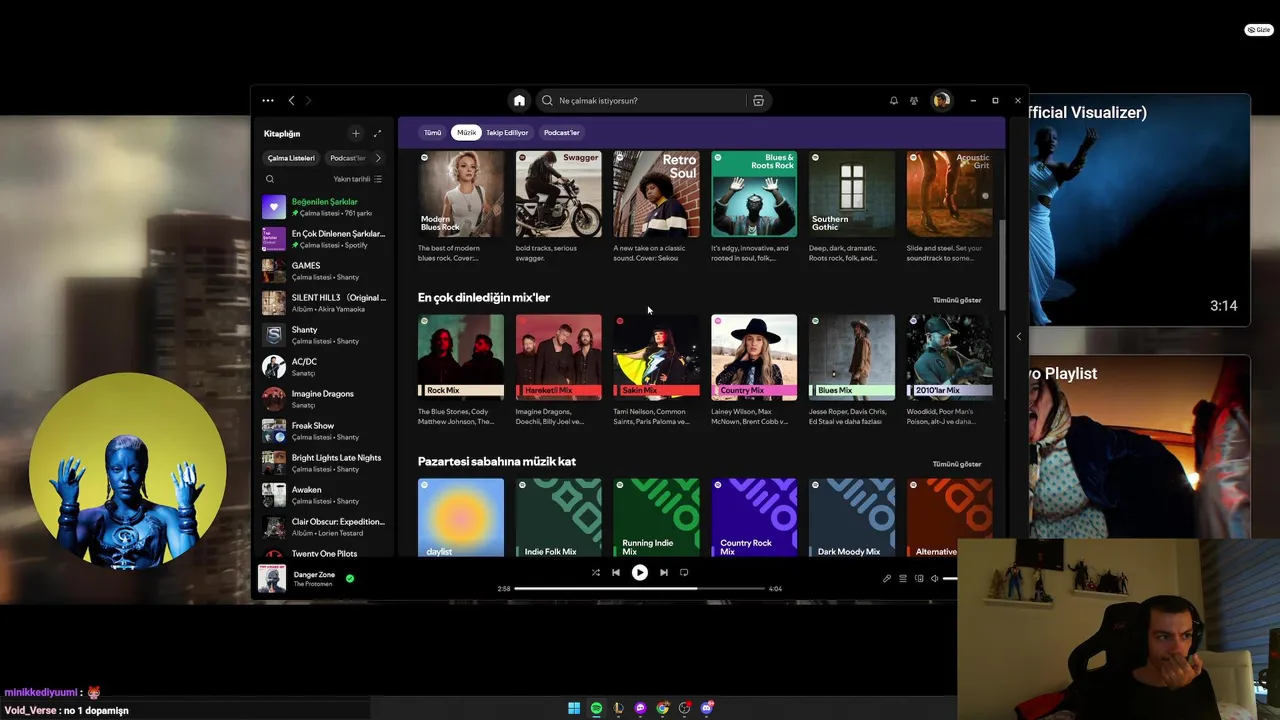Screen dimensions: 1280x720
Task: Navigate back with the left arrow
Action: (291, 100)
